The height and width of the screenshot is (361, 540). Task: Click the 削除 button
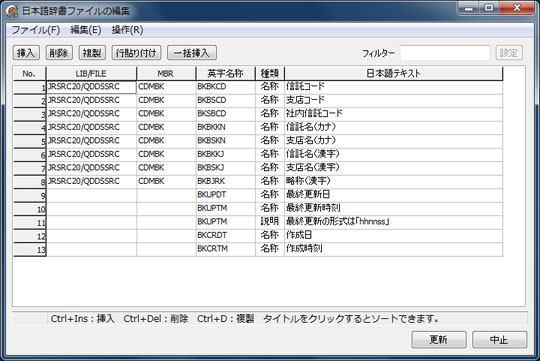click(59, 53)
